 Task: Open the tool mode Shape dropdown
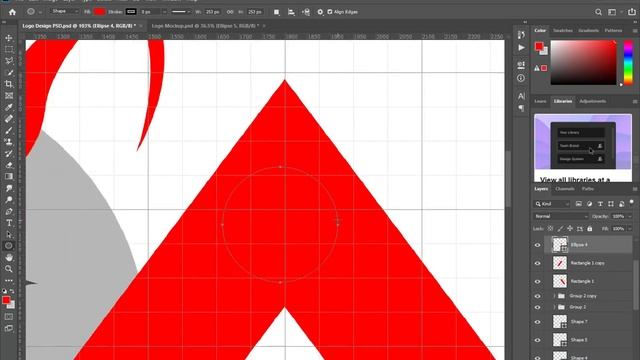(64, 11)
